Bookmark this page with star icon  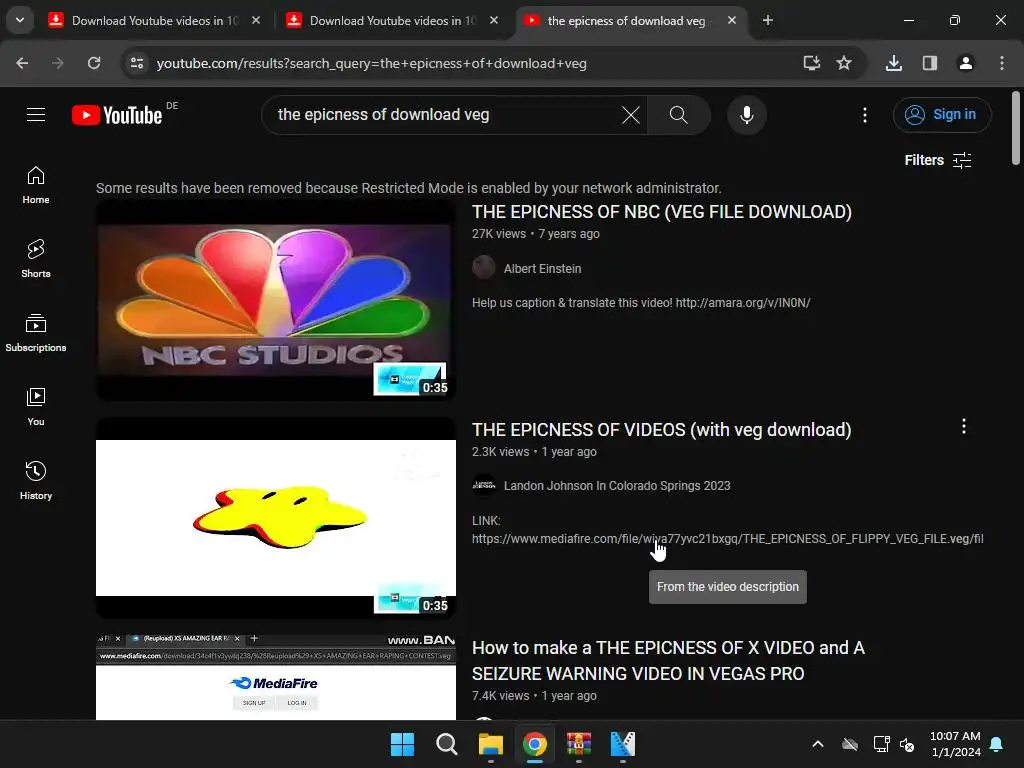[x=844, y=63]
